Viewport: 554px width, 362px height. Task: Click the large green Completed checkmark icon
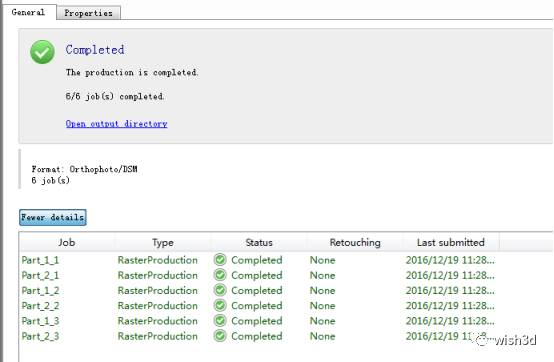tap(42, 52)
